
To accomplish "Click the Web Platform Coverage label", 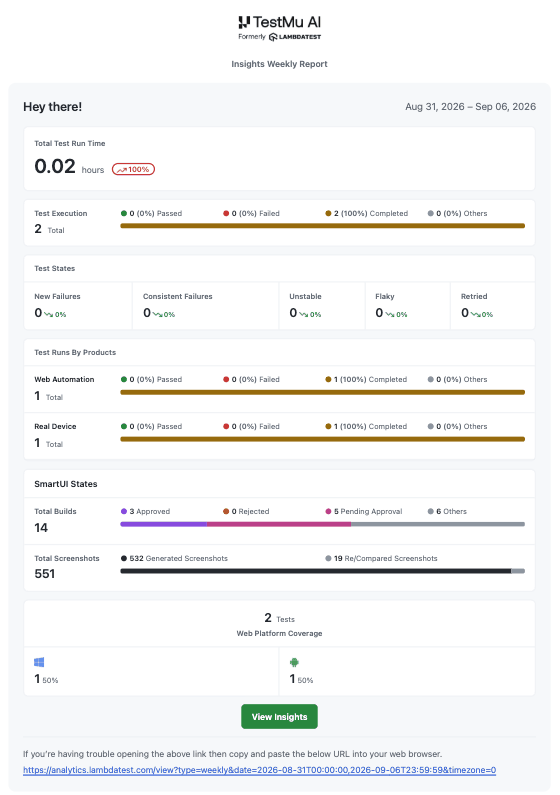I will [x=279, y=633].
